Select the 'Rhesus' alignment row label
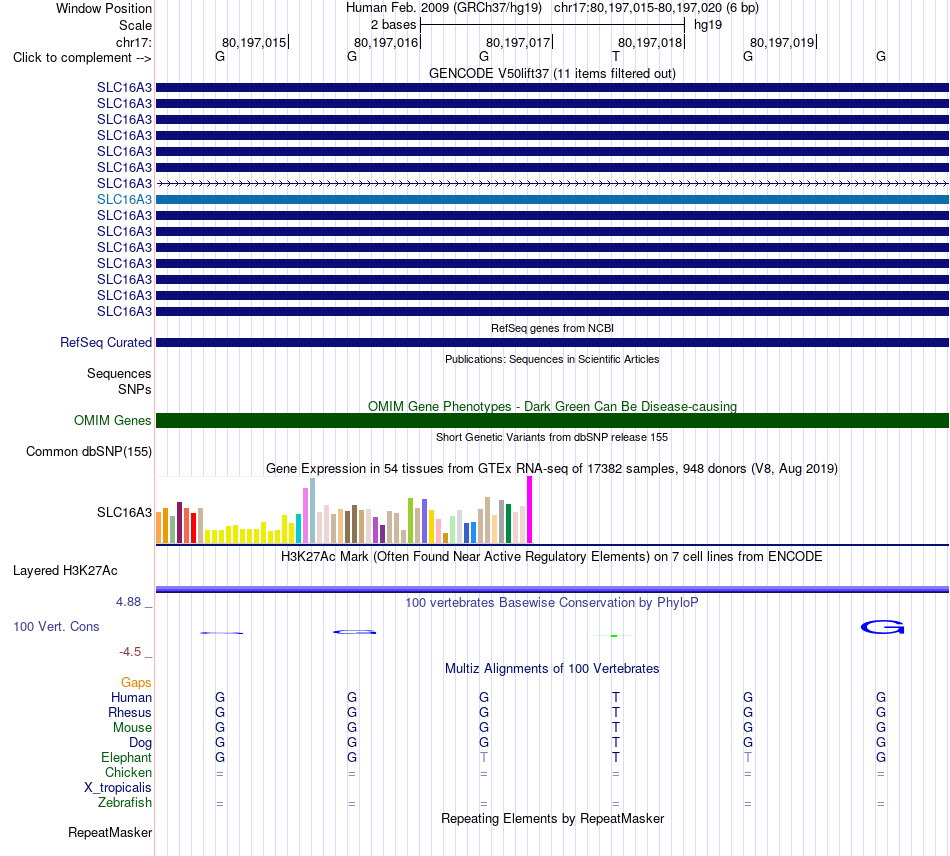The image size is (950, 856). (x=130, y=712)
